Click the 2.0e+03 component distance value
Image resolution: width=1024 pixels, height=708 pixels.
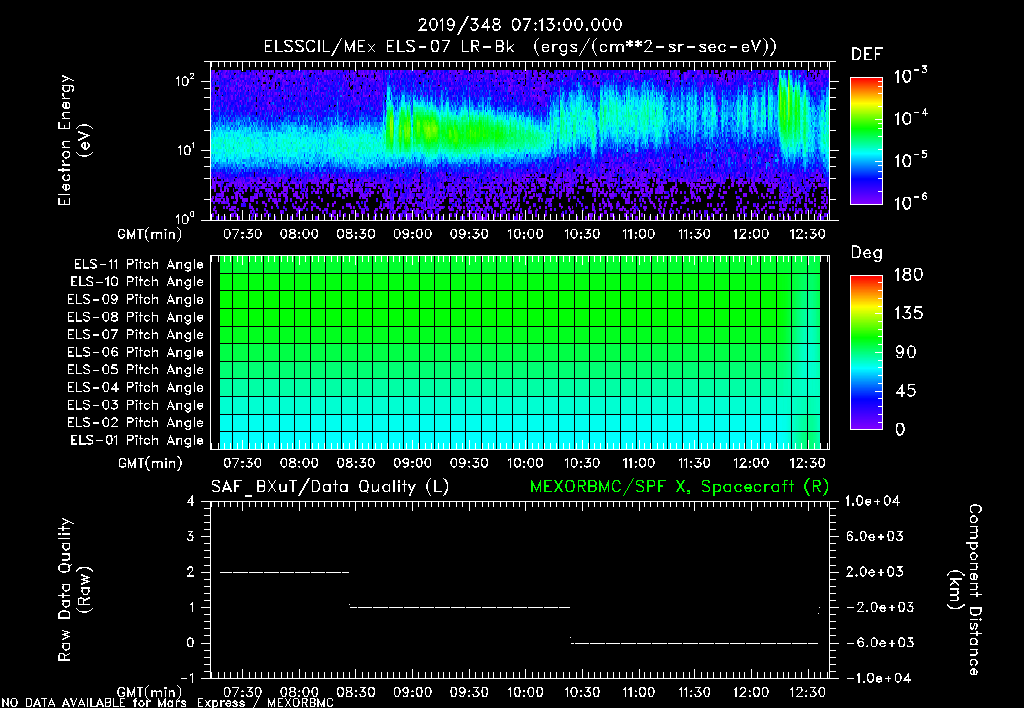coord(875,572)
